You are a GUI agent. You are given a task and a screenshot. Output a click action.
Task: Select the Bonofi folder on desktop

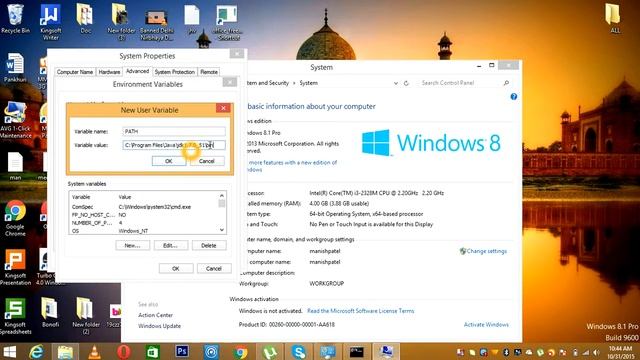click(50, 312)
